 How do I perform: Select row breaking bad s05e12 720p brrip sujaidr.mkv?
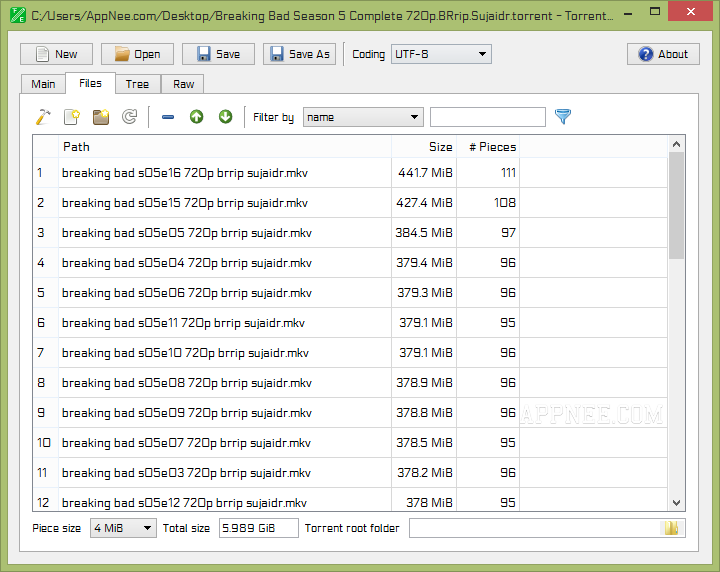(x=350, y=500)
